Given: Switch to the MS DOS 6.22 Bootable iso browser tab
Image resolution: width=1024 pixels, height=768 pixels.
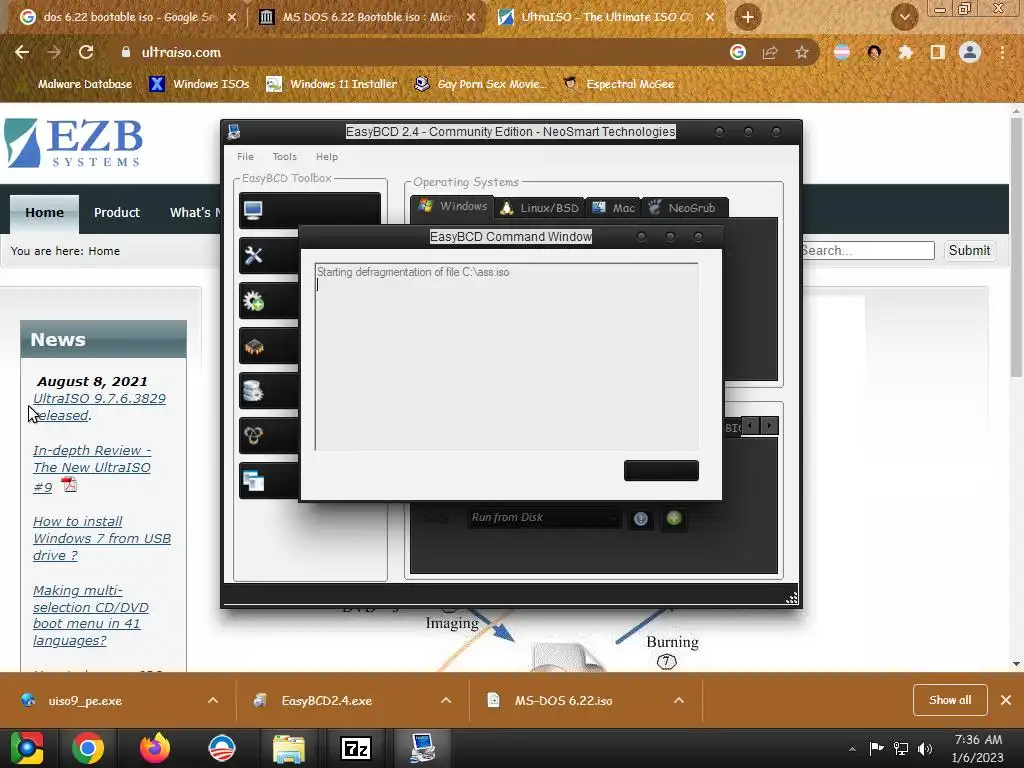Looking at the screenshot, I should 367,17.
